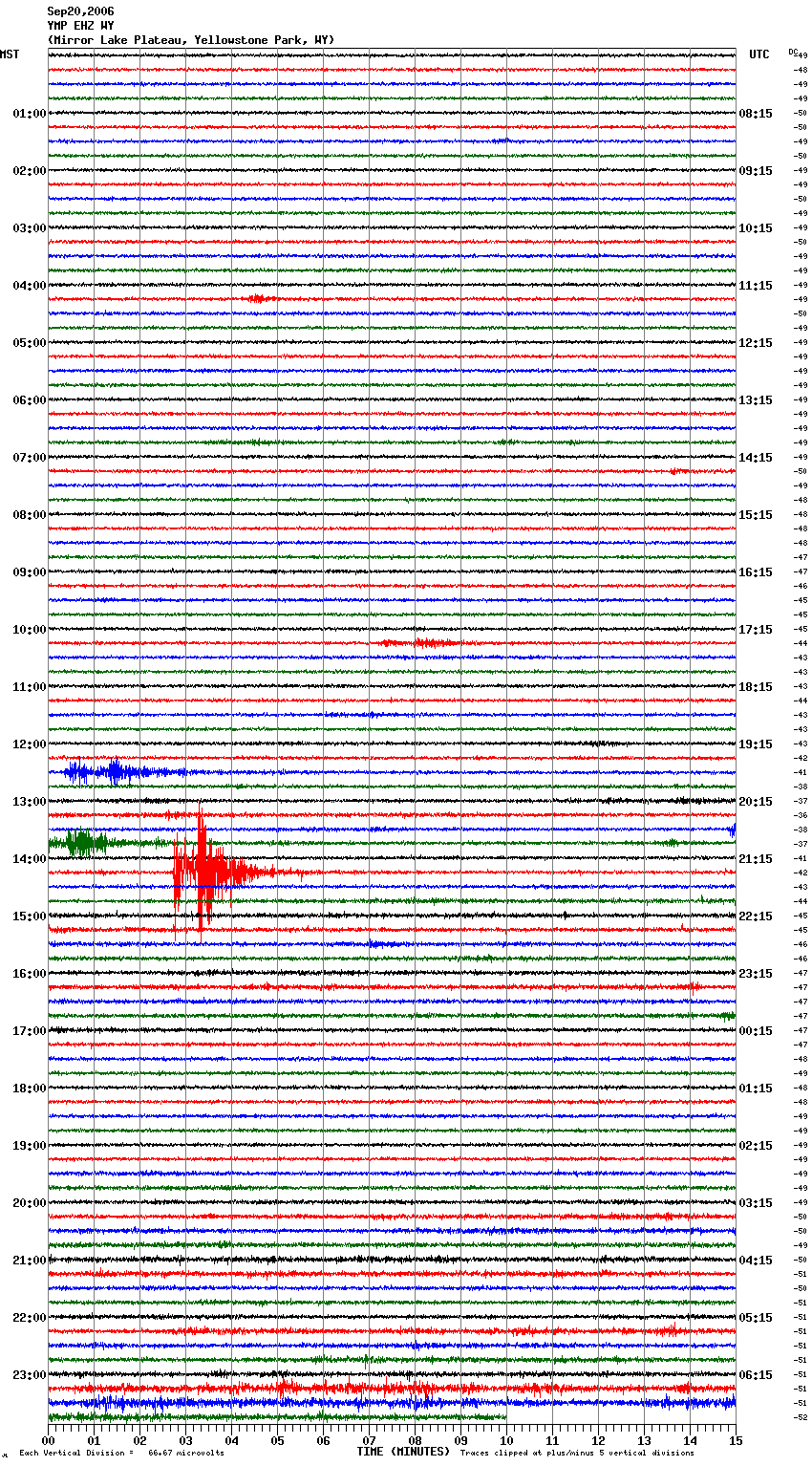Click the 01:15 UTC time label

tap(756, 1089)
